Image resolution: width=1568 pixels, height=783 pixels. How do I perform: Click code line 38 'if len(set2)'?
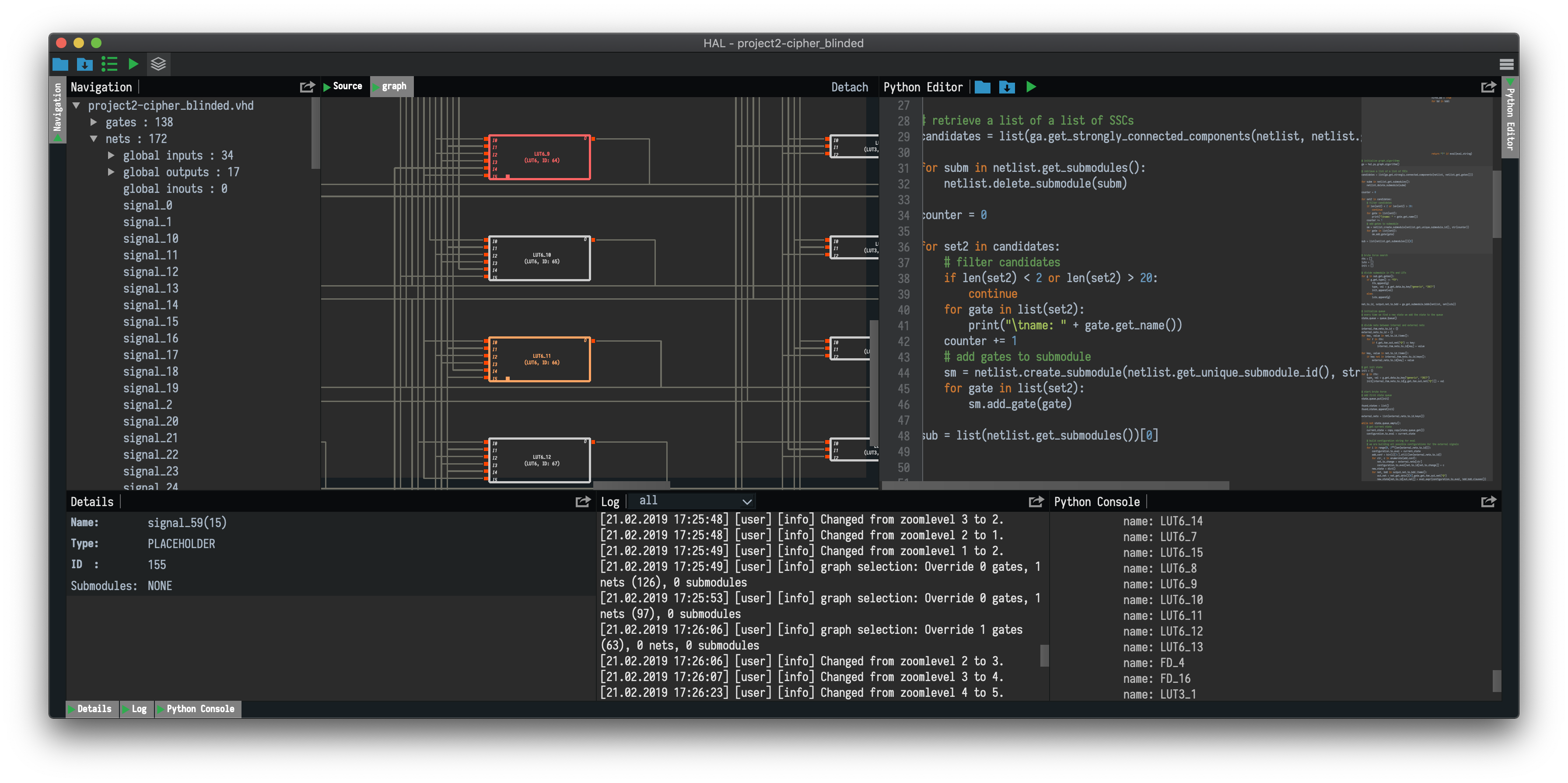pos(1050,278)
